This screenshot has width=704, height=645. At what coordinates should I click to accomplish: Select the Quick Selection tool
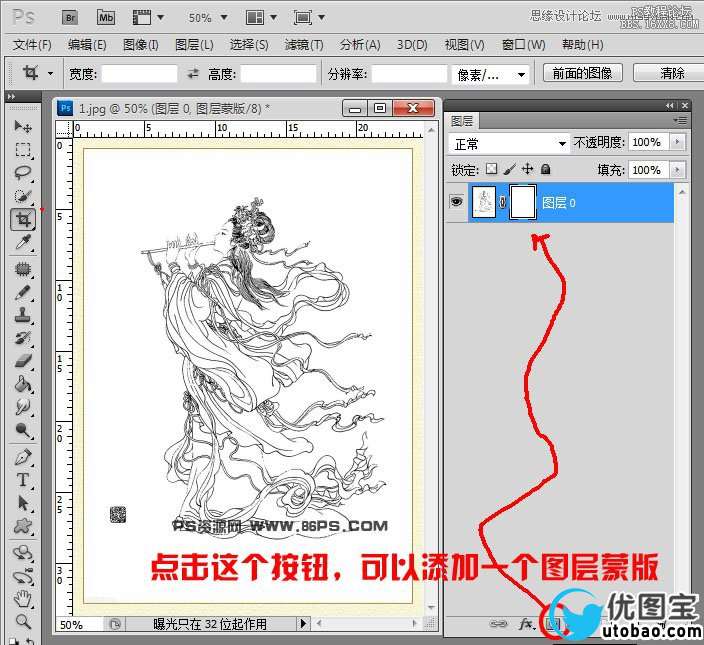(23, 196)
